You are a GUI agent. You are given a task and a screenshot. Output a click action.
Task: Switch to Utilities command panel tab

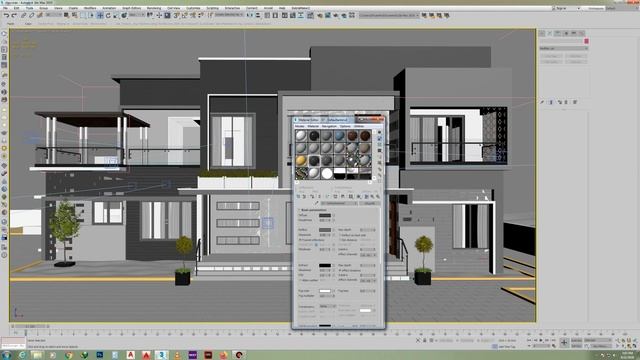(582, 33)
